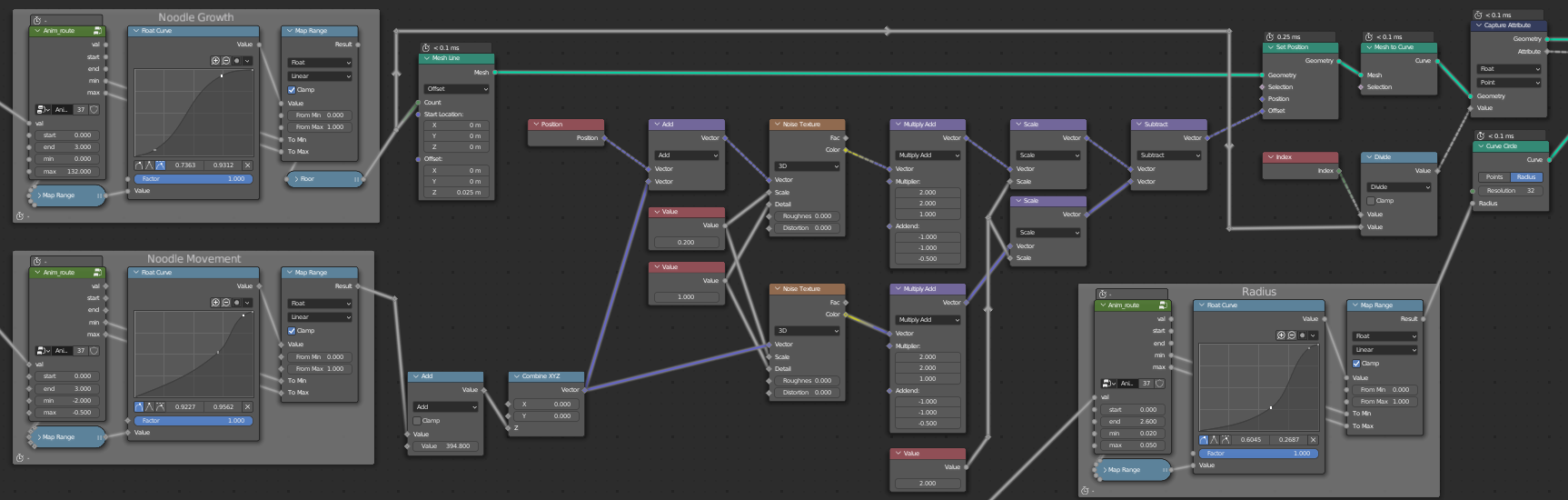Set auto handle type in Noodle Movement curve

[139, 407]
